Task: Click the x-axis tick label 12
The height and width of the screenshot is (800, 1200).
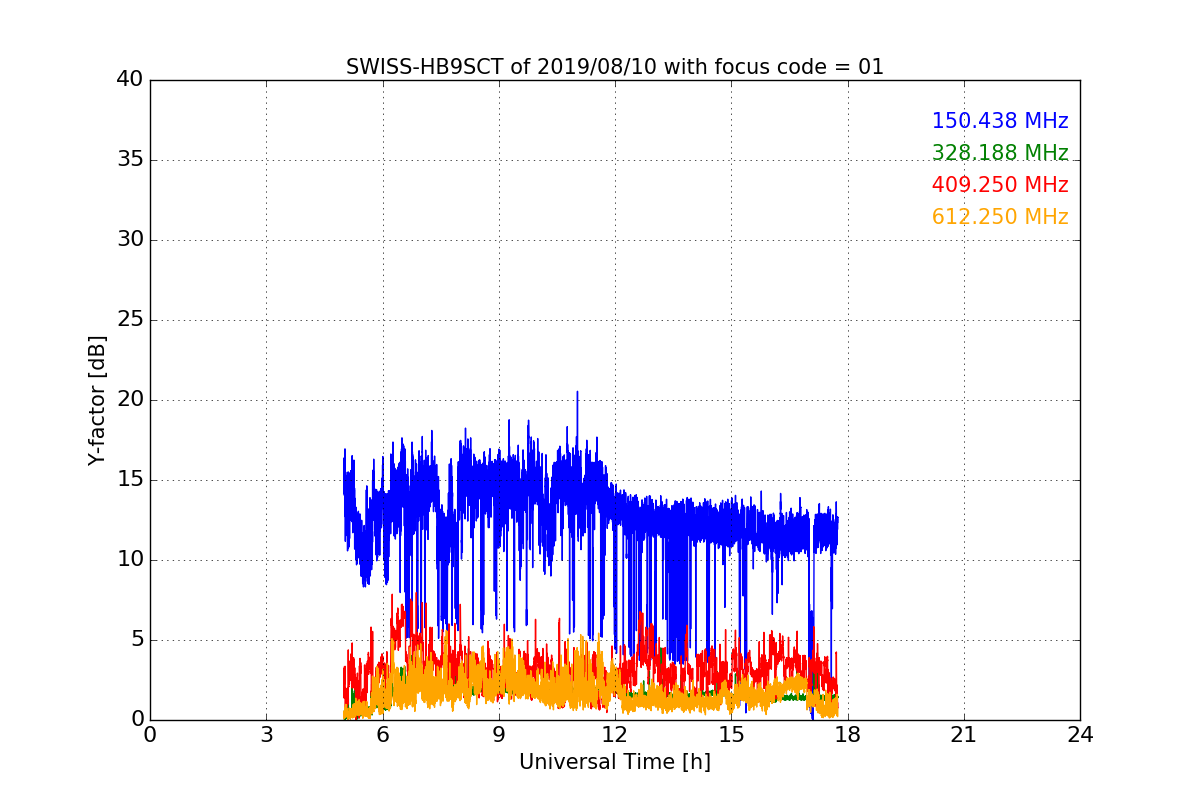Action: pos(615,735)
